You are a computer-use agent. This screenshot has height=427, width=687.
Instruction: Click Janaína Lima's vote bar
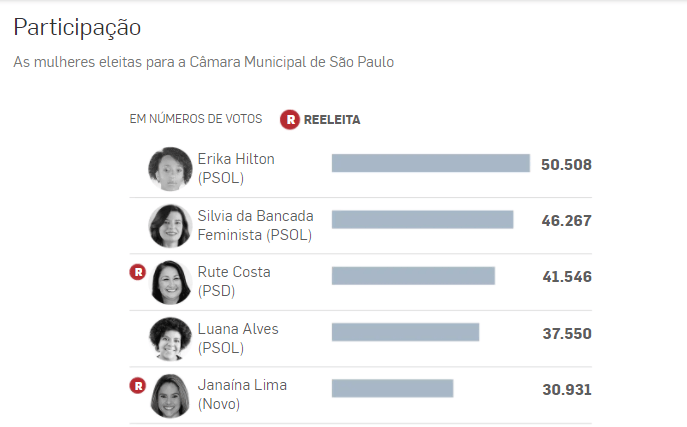pyautogui.click(x=392, y=388)
